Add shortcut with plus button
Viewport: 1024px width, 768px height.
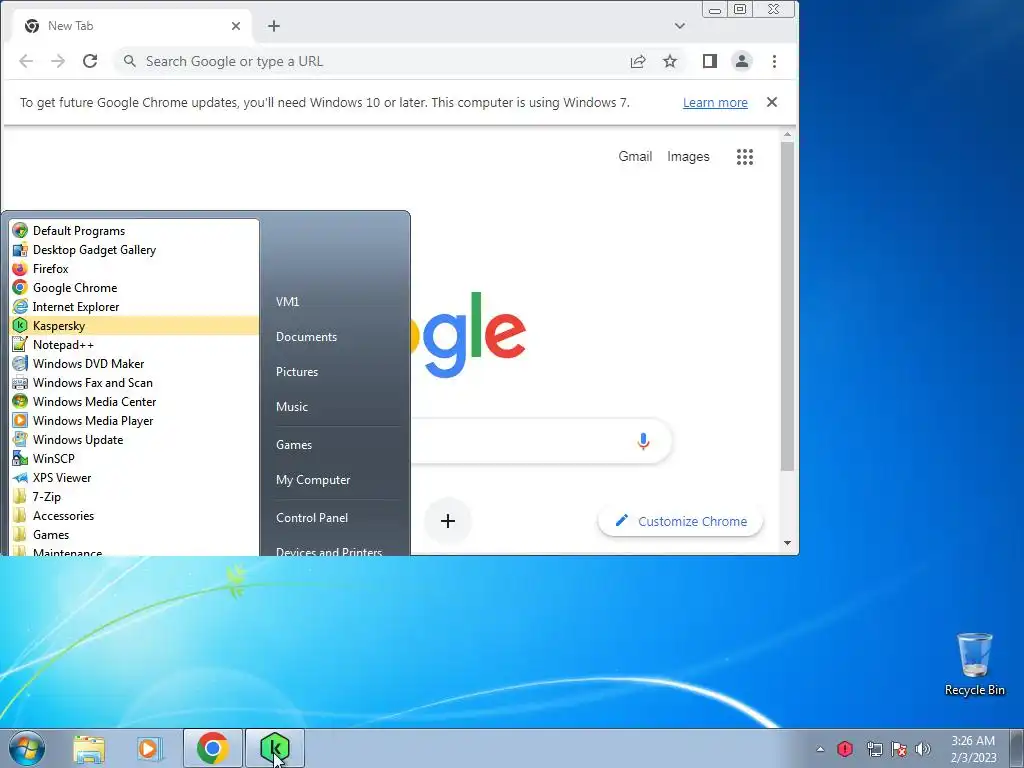point(448,521)
